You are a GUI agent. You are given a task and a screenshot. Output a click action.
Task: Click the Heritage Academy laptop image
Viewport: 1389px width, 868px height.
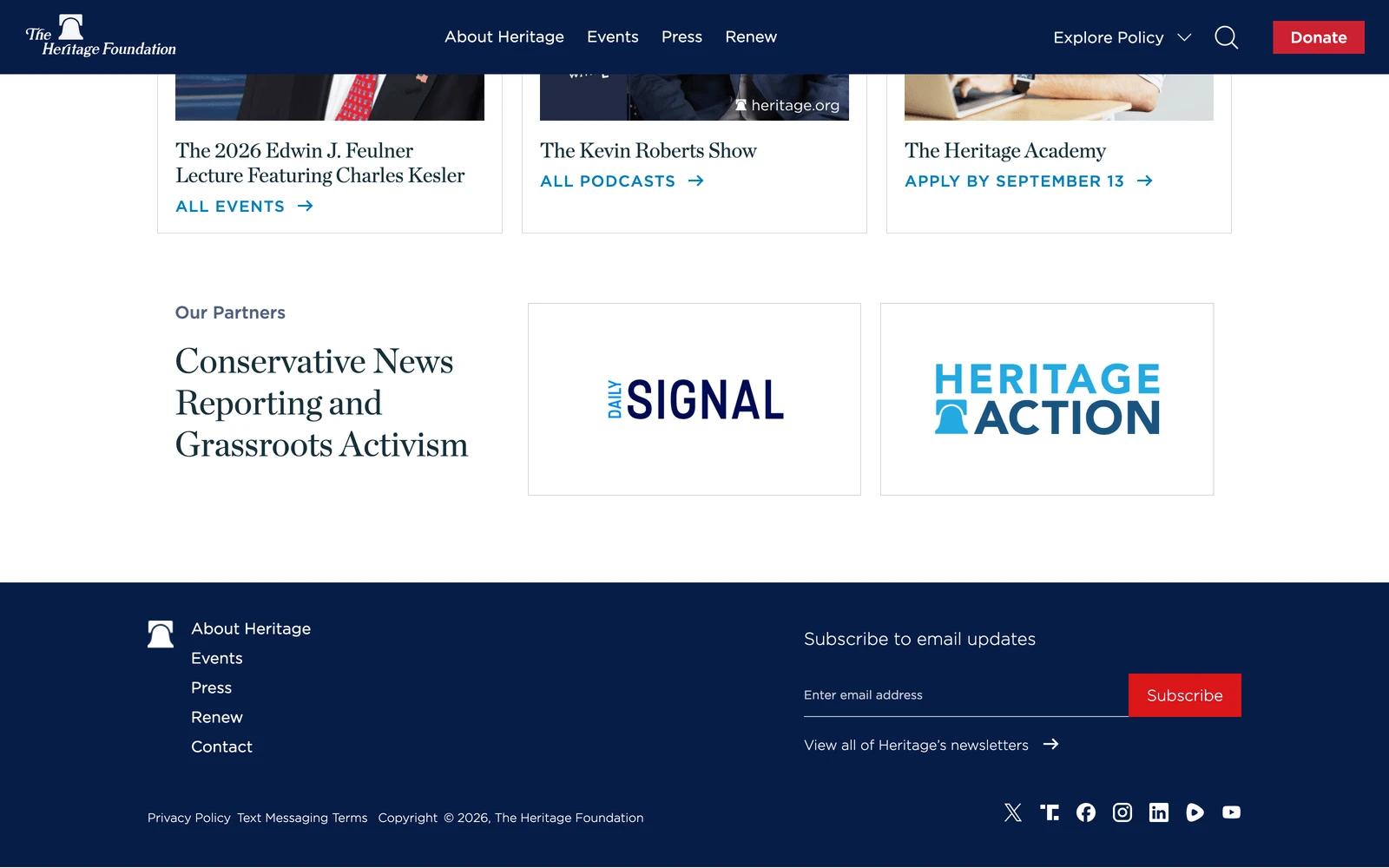[x=1059, y=97]
